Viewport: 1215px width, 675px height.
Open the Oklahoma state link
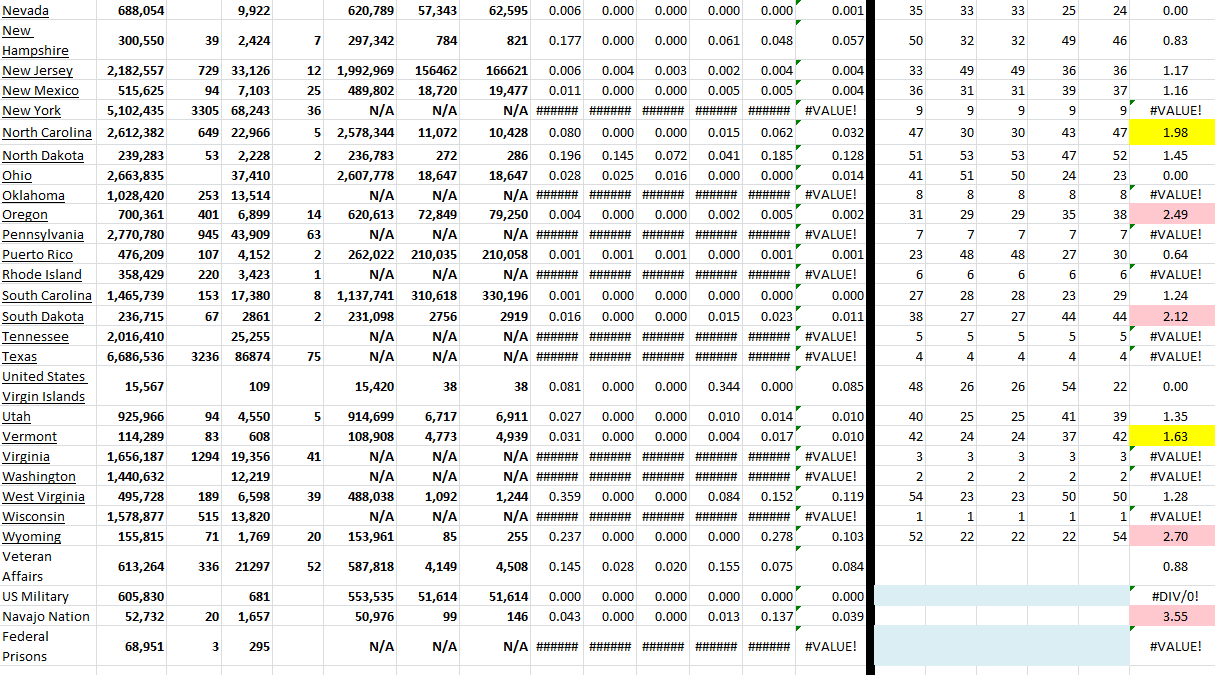pyautogui.click(x=35, y=194)
